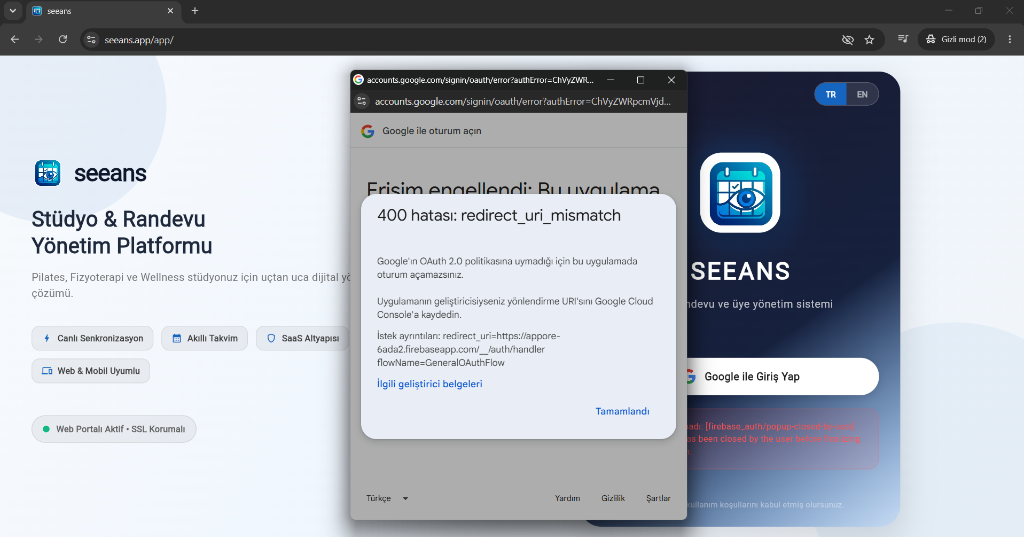Click the browser forward arrow
This screenshot has width=1024, height=537.
pyautogui.click(x=39, y=39)
